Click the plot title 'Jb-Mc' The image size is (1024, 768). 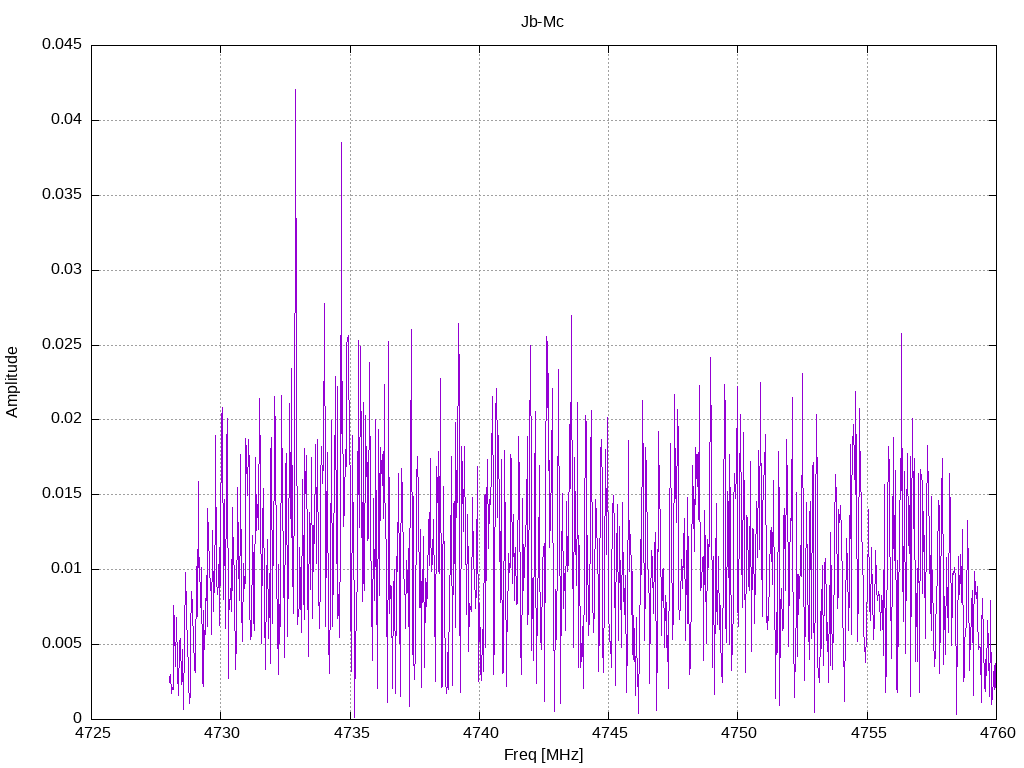pyautogui.click(x=542, y=22)
